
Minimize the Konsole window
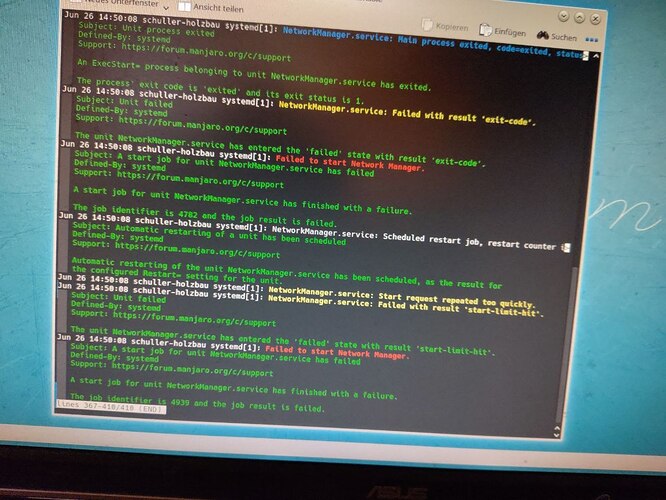(564, 16)
